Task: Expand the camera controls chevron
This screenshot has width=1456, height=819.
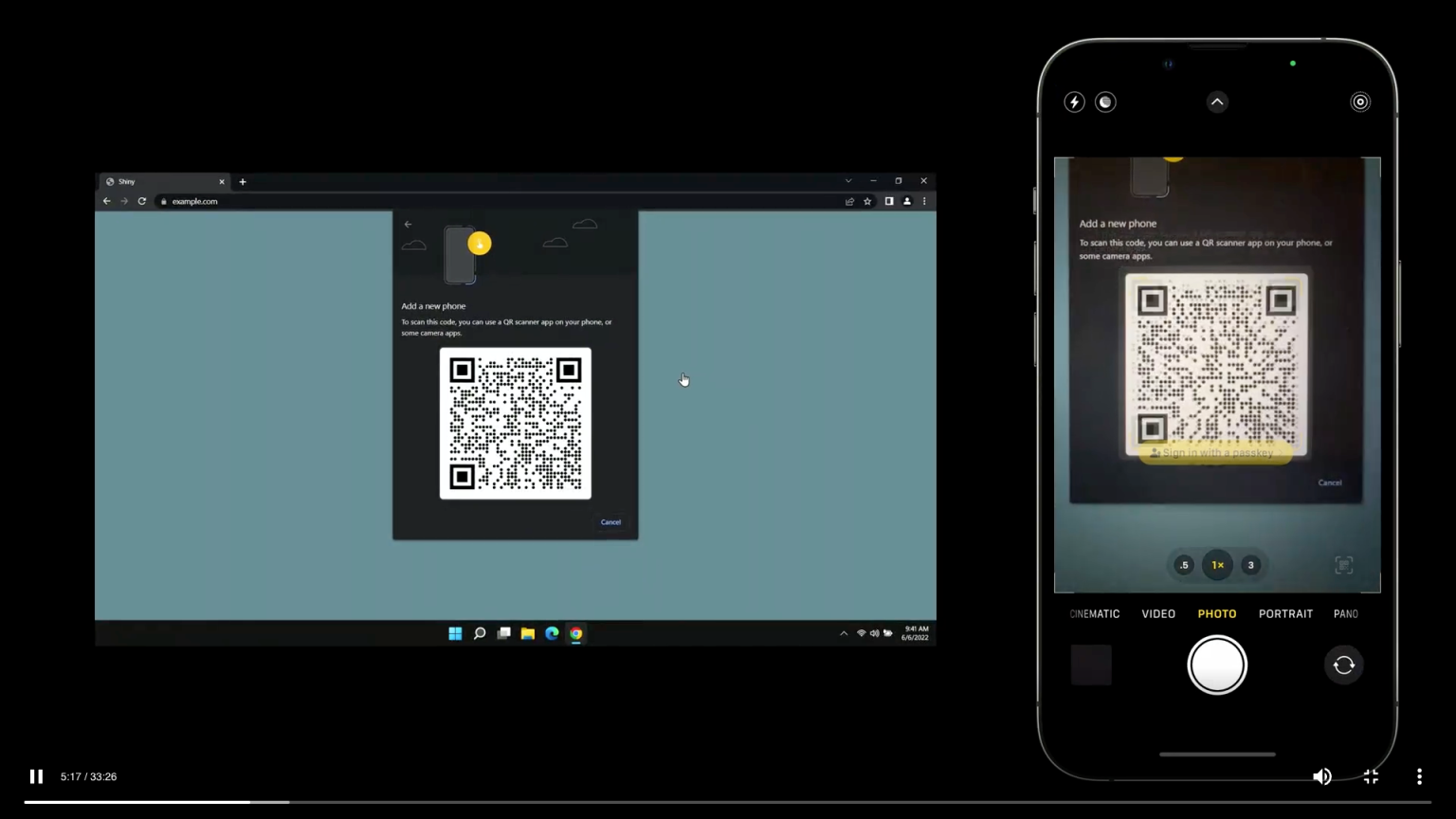Action: (1217, 101)
